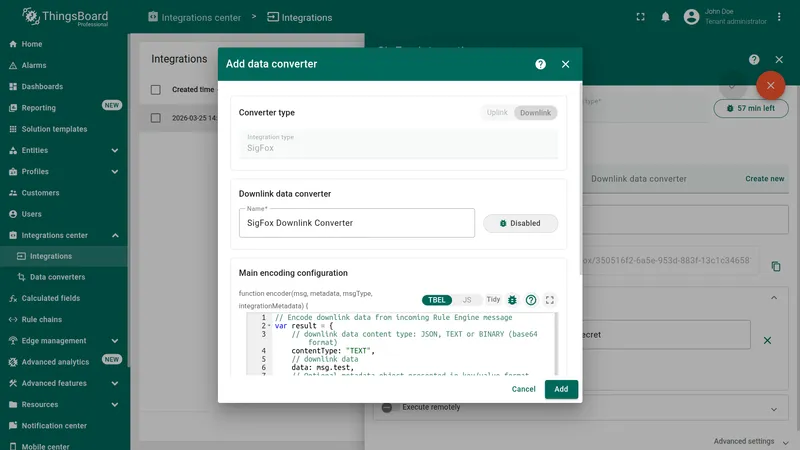Expand Advanced features chevron
800x450 pixels.
tap(115, 384)
